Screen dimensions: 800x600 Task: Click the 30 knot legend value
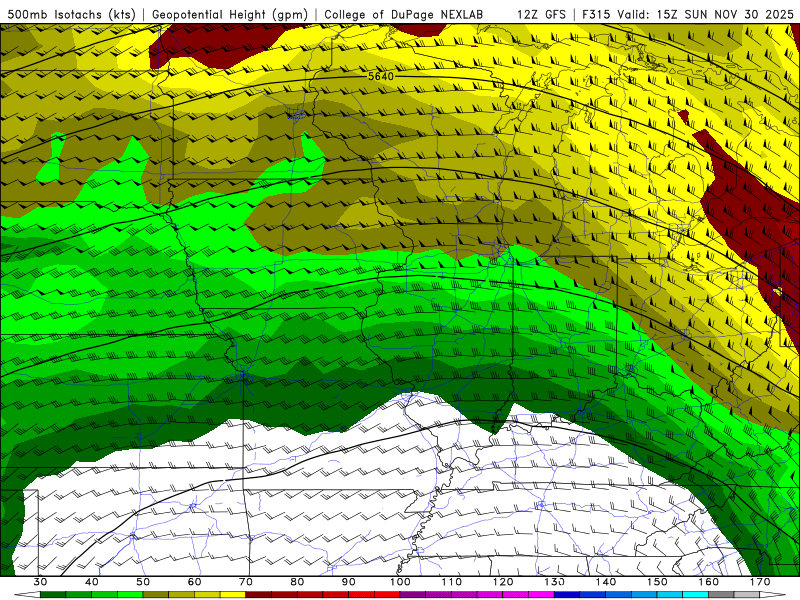pyautogui.click(x=40, y=582)
